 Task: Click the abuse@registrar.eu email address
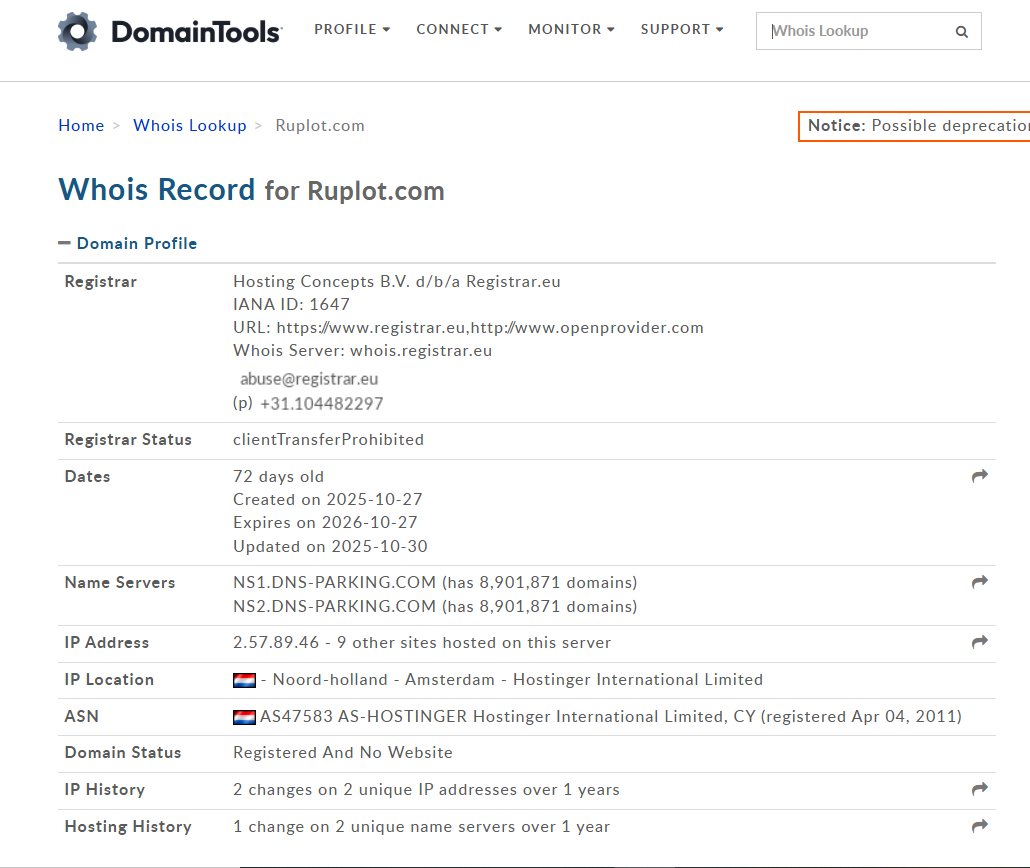click(x=309, y=379)
